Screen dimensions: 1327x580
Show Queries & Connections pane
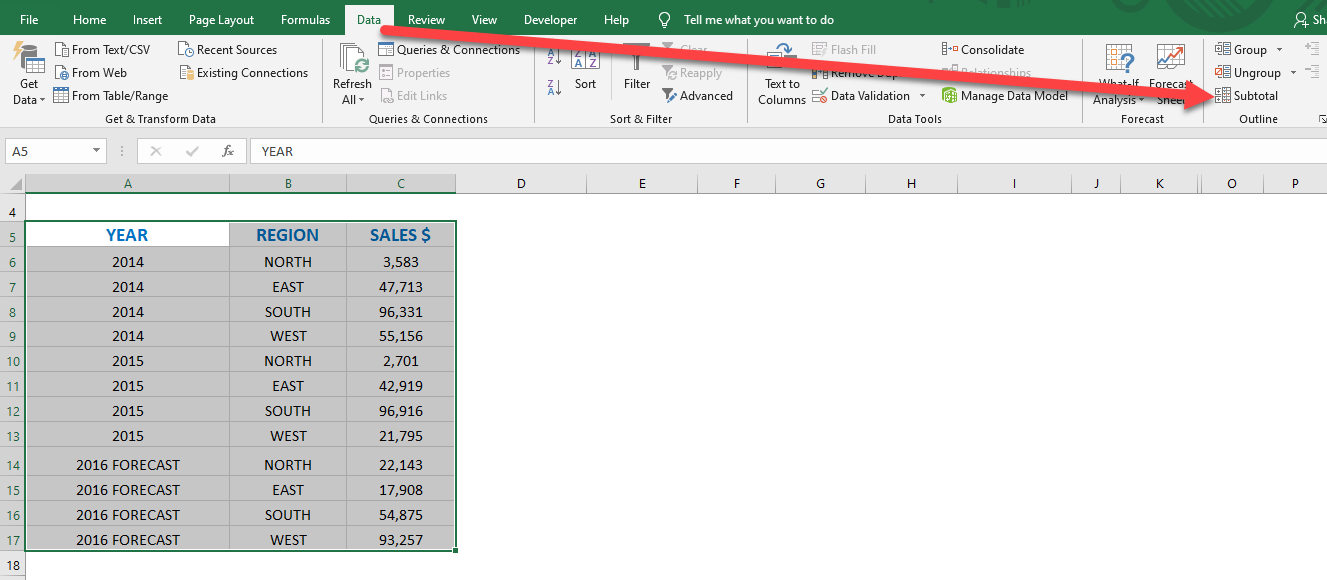(x=450, y=49)
